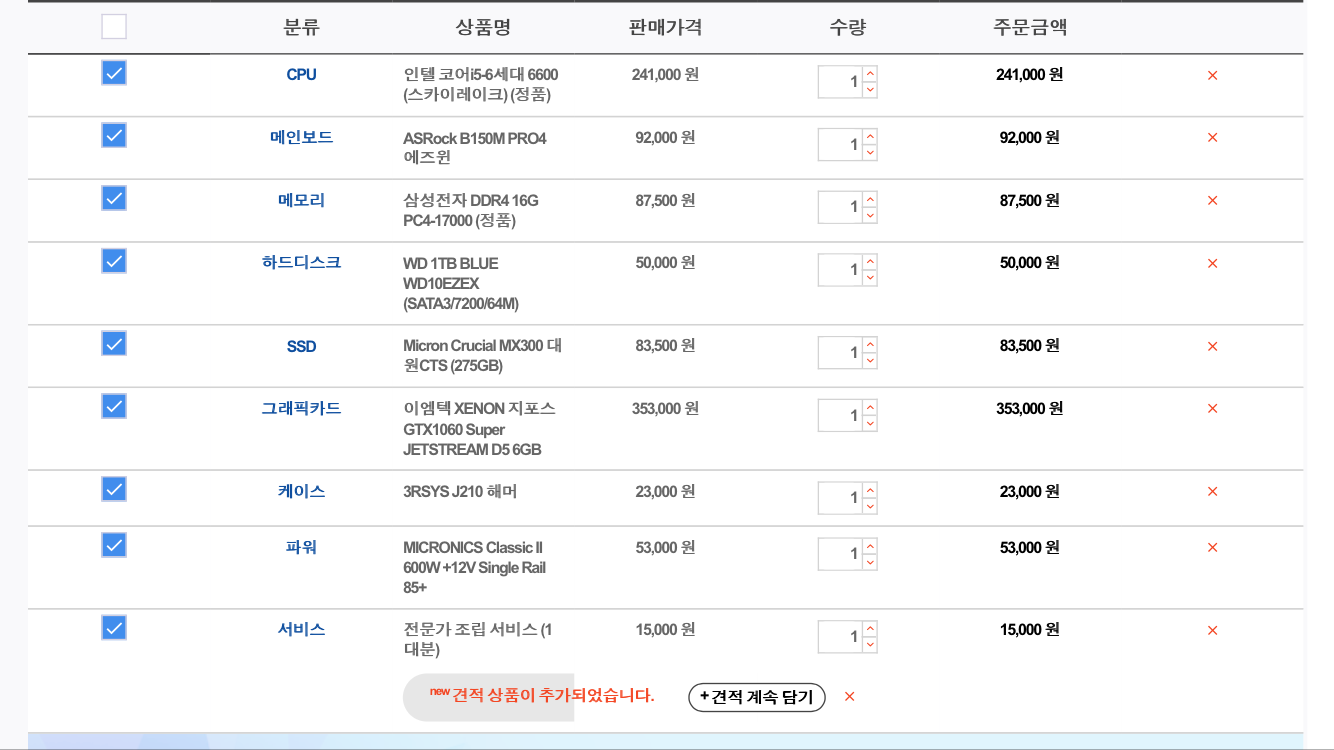
Task: Decrease 서비스 quantity with down arrow
Action: point(870,645)
